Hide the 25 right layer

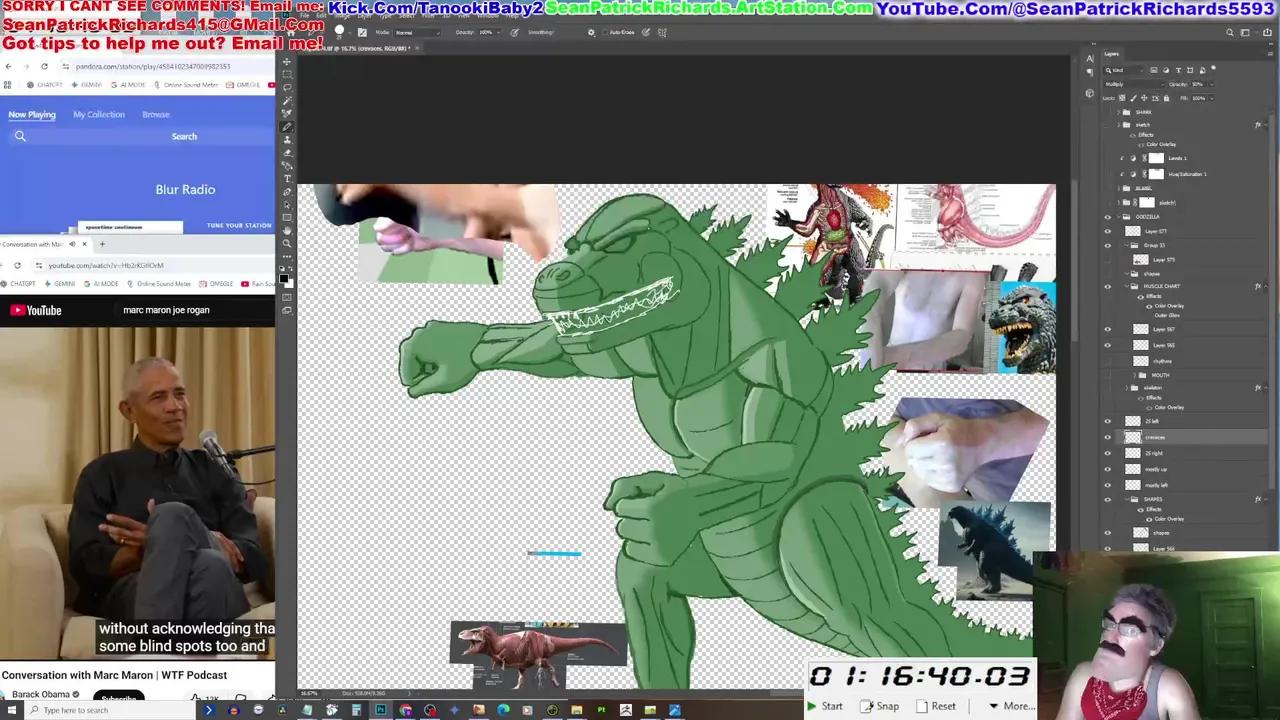1107,453
